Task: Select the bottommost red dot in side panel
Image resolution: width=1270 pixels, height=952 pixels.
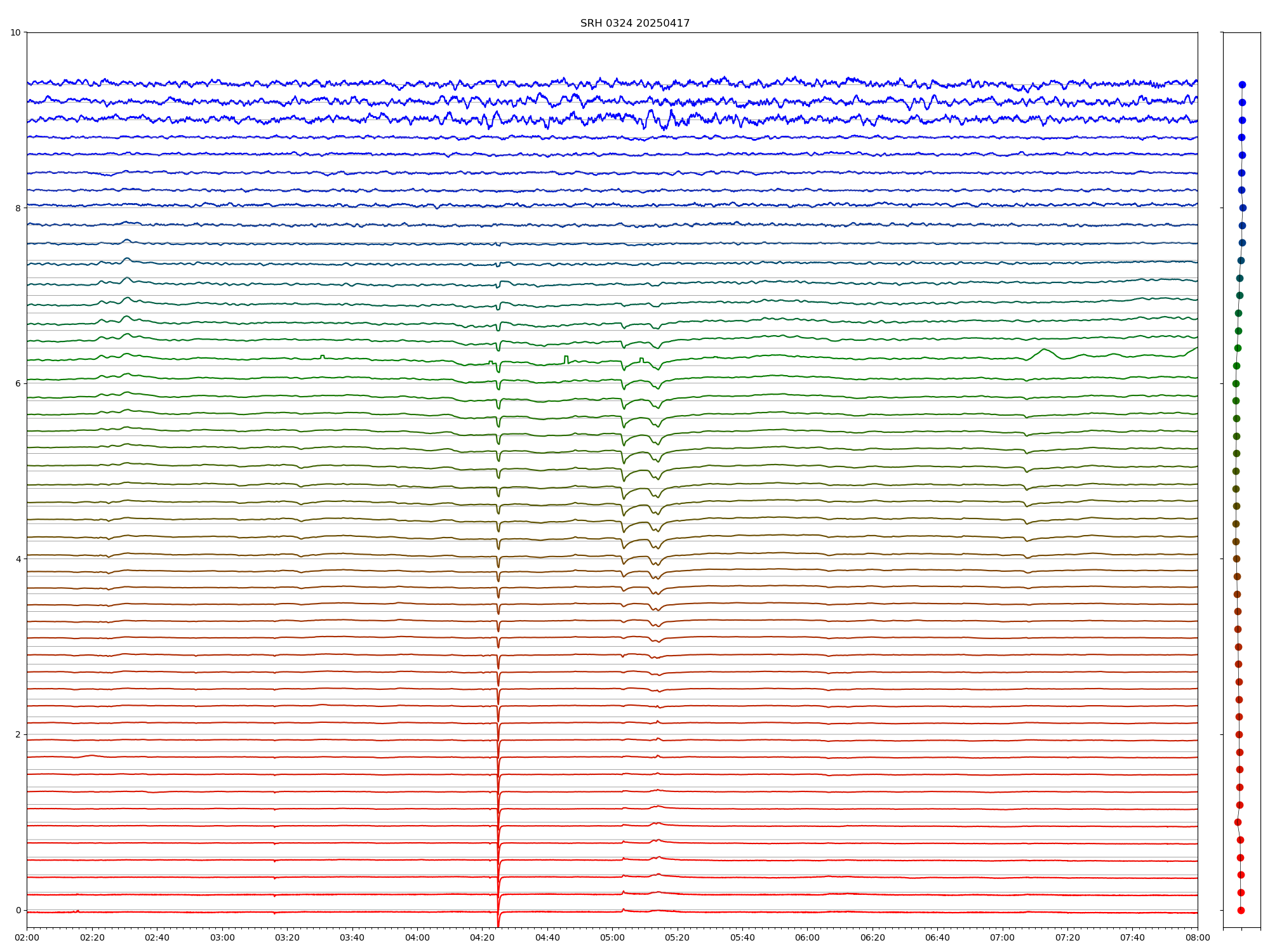Action: [1241, 910]
